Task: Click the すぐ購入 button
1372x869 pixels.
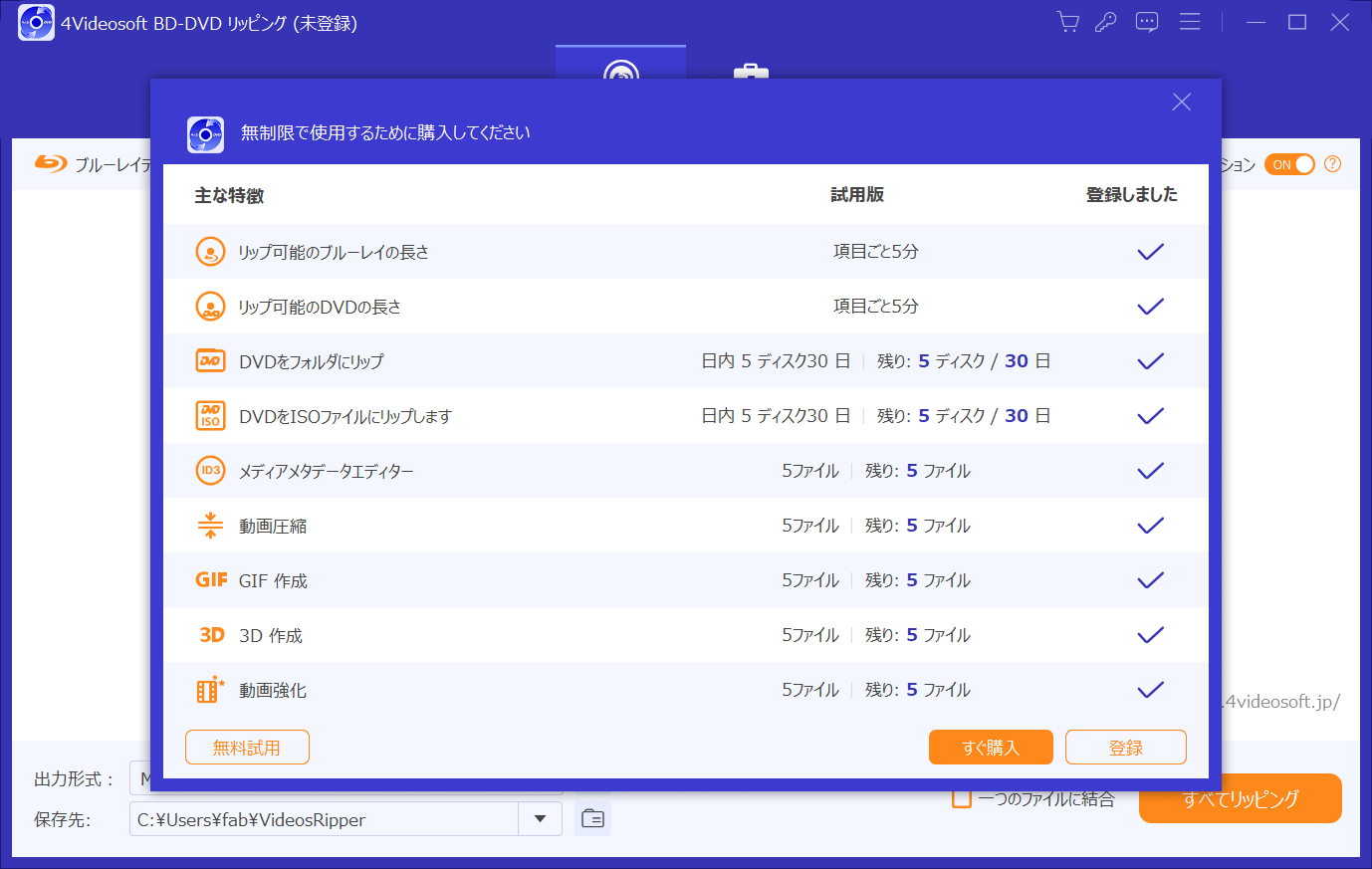Action: click(991, 748)
